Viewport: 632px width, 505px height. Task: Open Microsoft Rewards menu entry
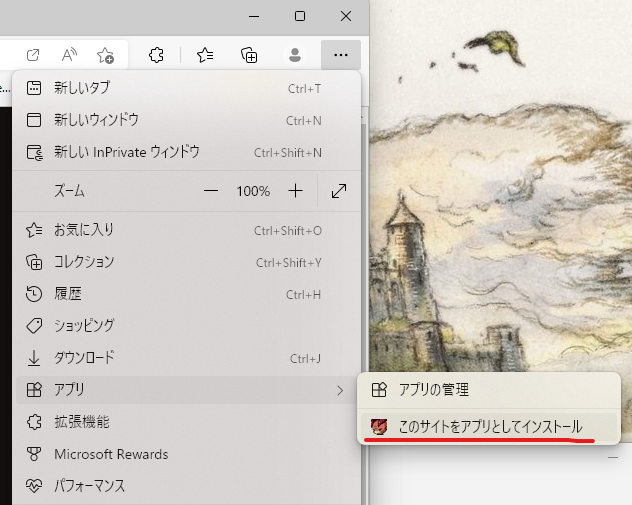(187, 454)
